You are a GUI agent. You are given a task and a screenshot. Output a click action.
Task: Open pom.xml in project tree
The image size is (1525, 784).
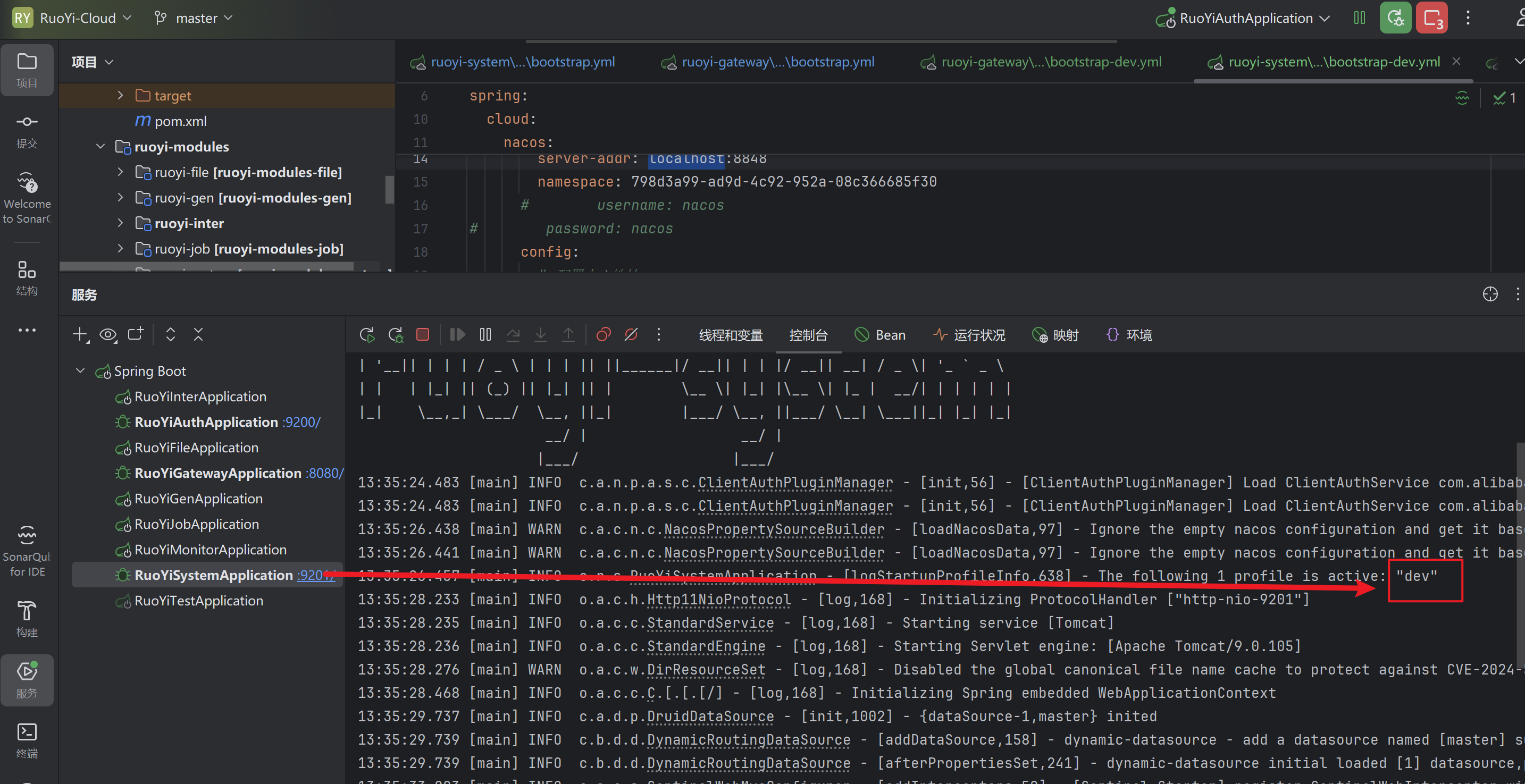coord(180,121)
